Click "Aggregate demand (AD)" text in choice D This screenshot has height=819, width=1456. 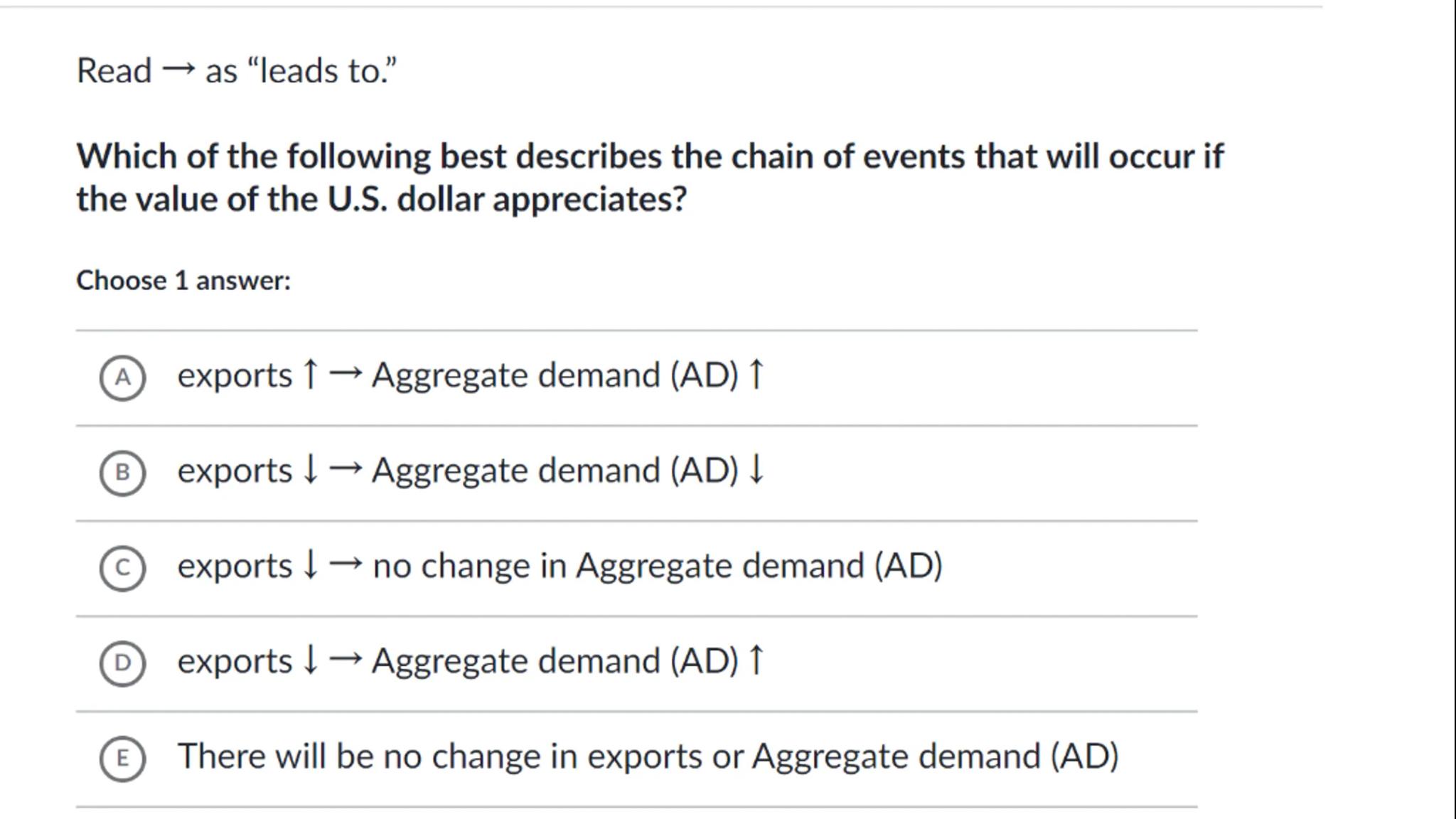pyautogui.click(x=555, y=661)
